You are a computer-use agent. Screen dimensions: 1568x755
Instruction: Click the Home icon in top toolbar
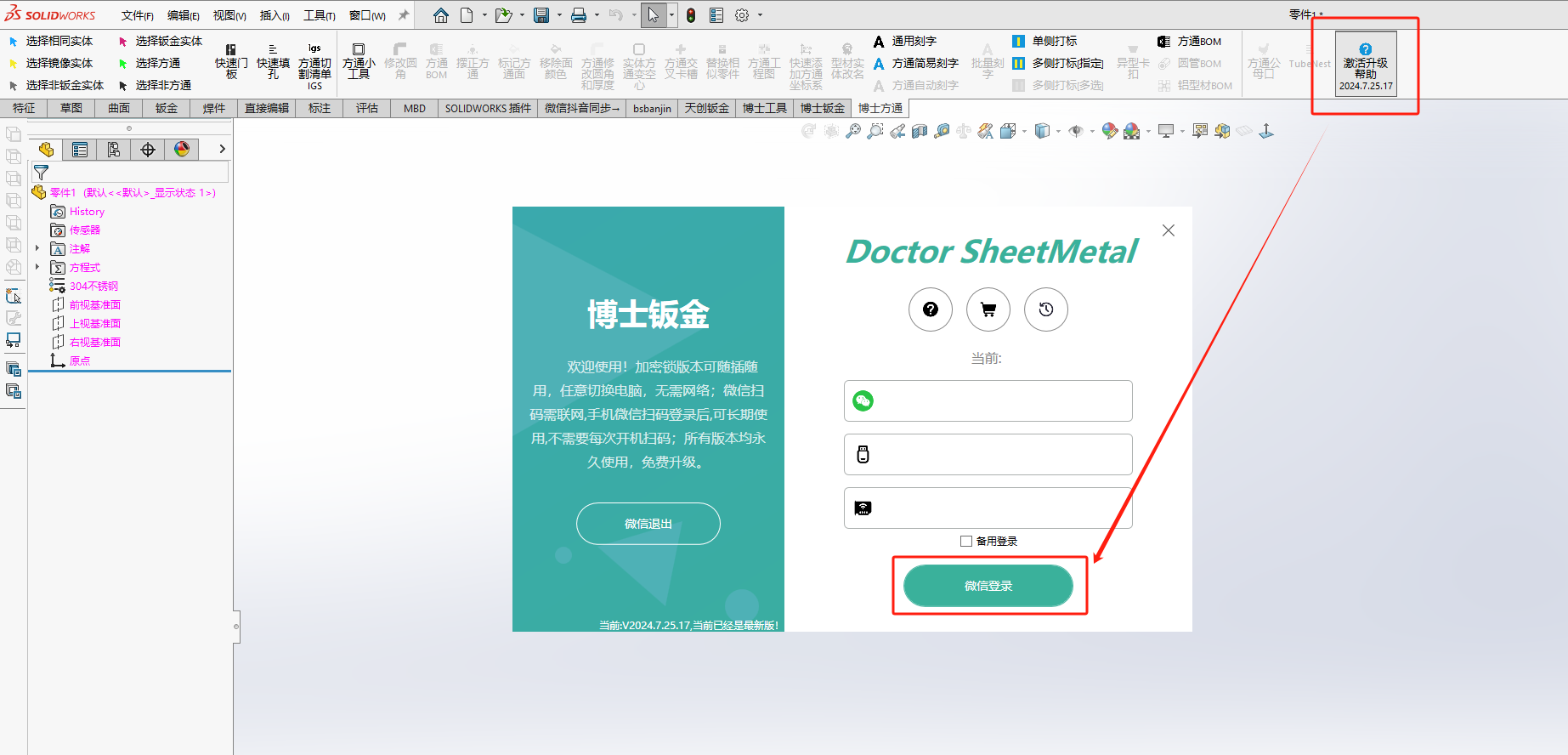[x=440, y=15]
